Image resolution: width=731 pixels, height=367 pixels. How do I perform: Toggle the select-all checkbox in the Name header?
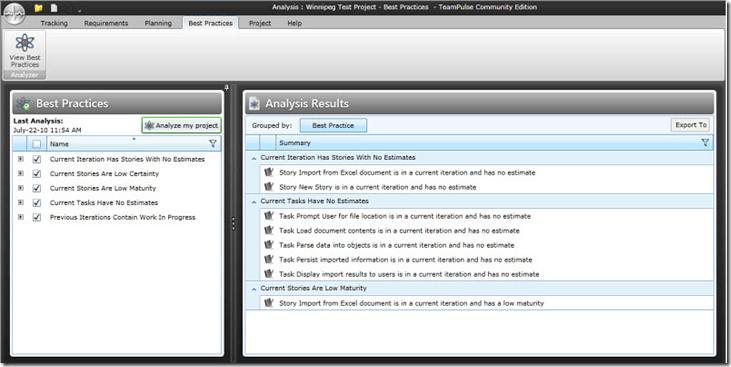37,144
